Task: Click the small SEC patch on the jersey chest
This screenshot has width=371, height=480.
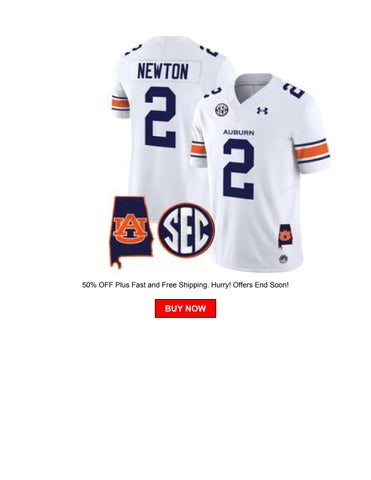Action: pos(221,110)
